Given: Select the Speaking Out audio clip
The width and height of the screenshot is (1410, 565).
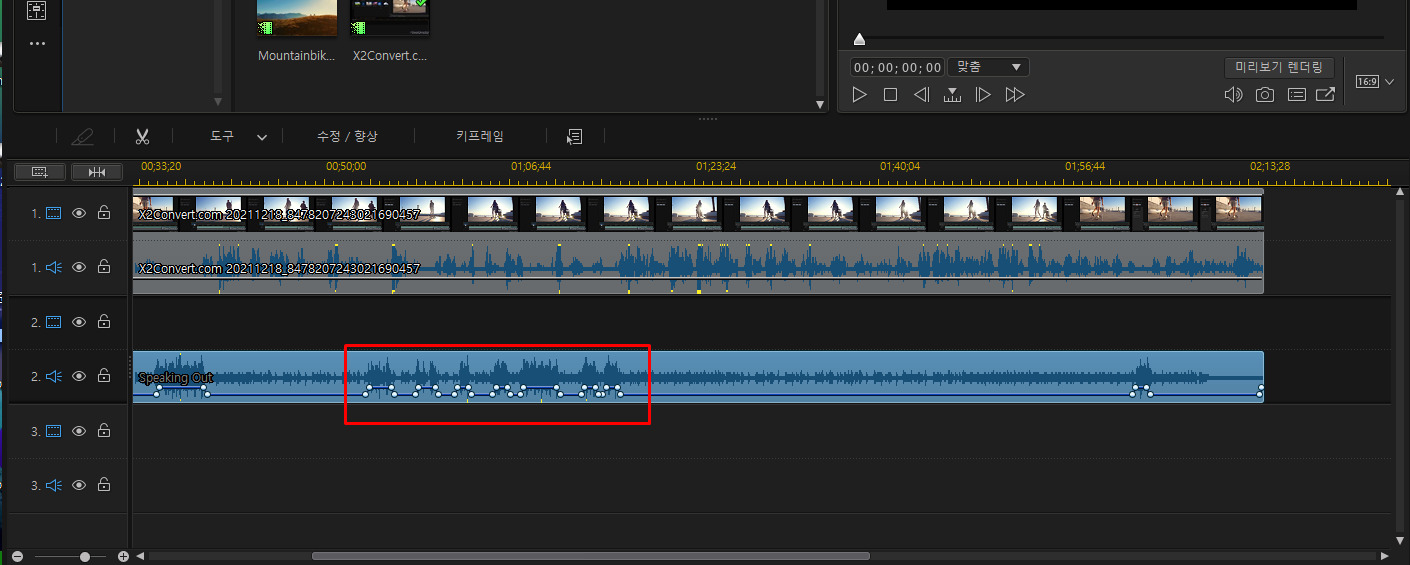Looking at the screenshot, I should tap(698, 376).
